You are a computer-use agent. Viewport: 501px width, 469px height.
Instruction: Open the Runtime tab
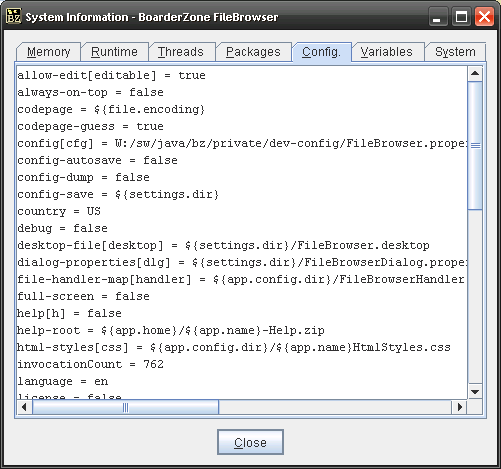114,52
